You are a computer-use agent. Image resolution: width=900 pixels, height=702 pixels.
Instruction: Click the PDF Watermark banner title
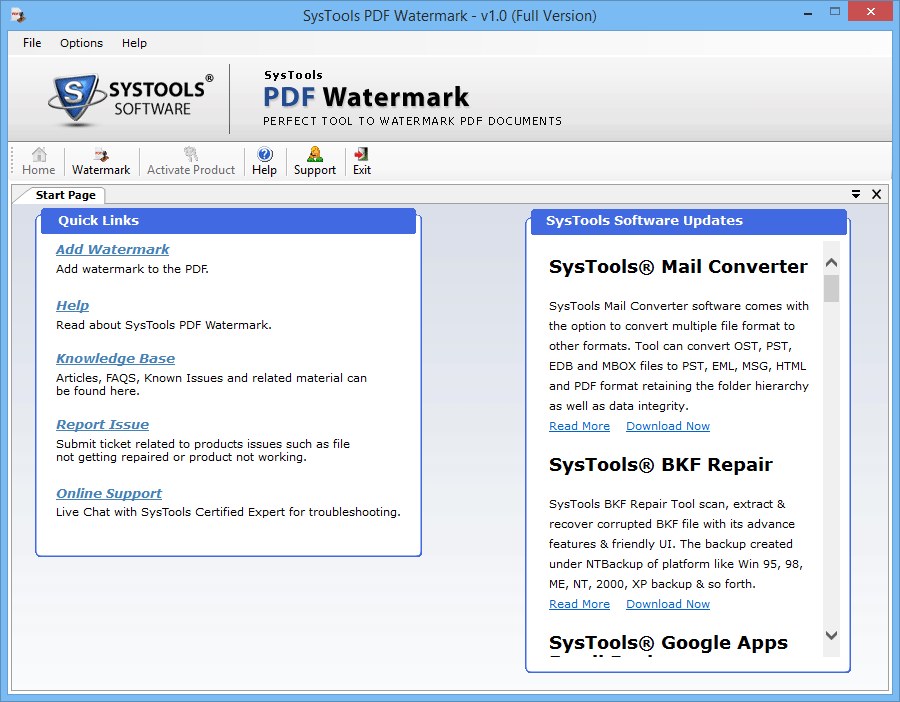[366, 97]
